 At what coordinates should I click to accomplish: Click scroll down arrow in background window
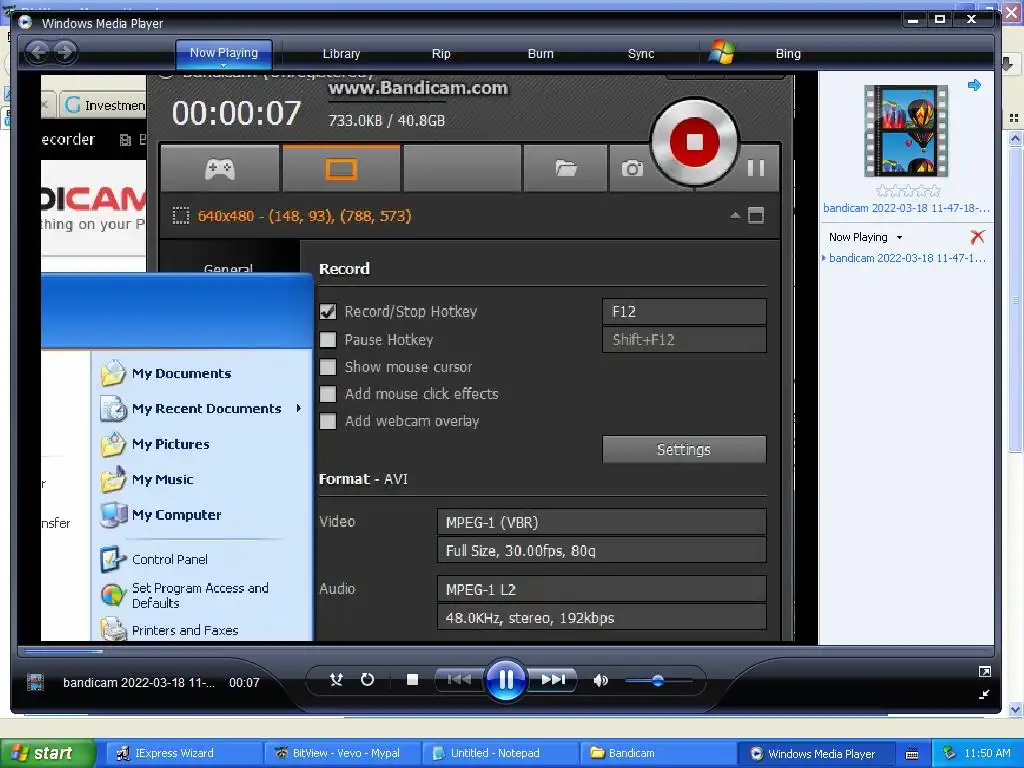[x=1015, y=709]
